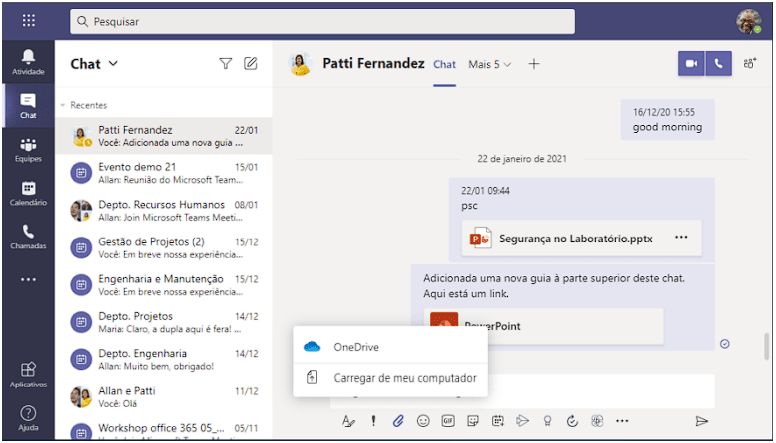Open the PowerPoint tab link card

[543, 326]
